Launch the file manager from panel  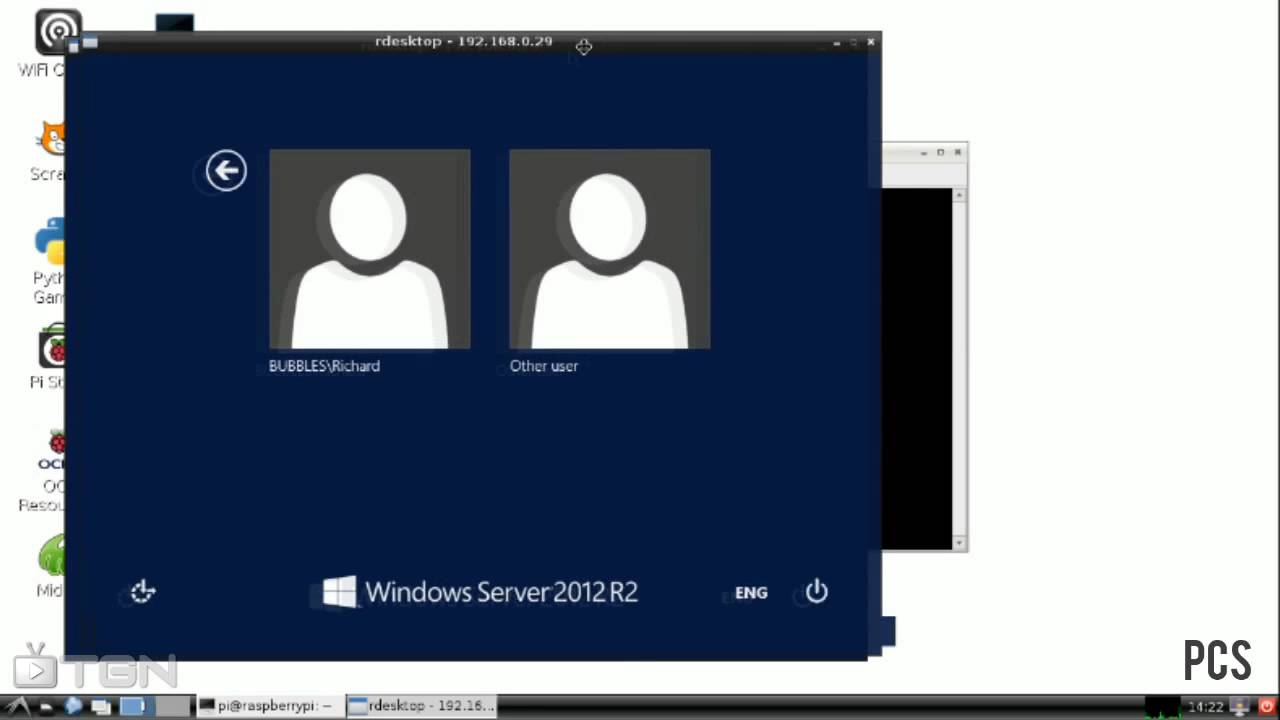(x=46, y=707)
